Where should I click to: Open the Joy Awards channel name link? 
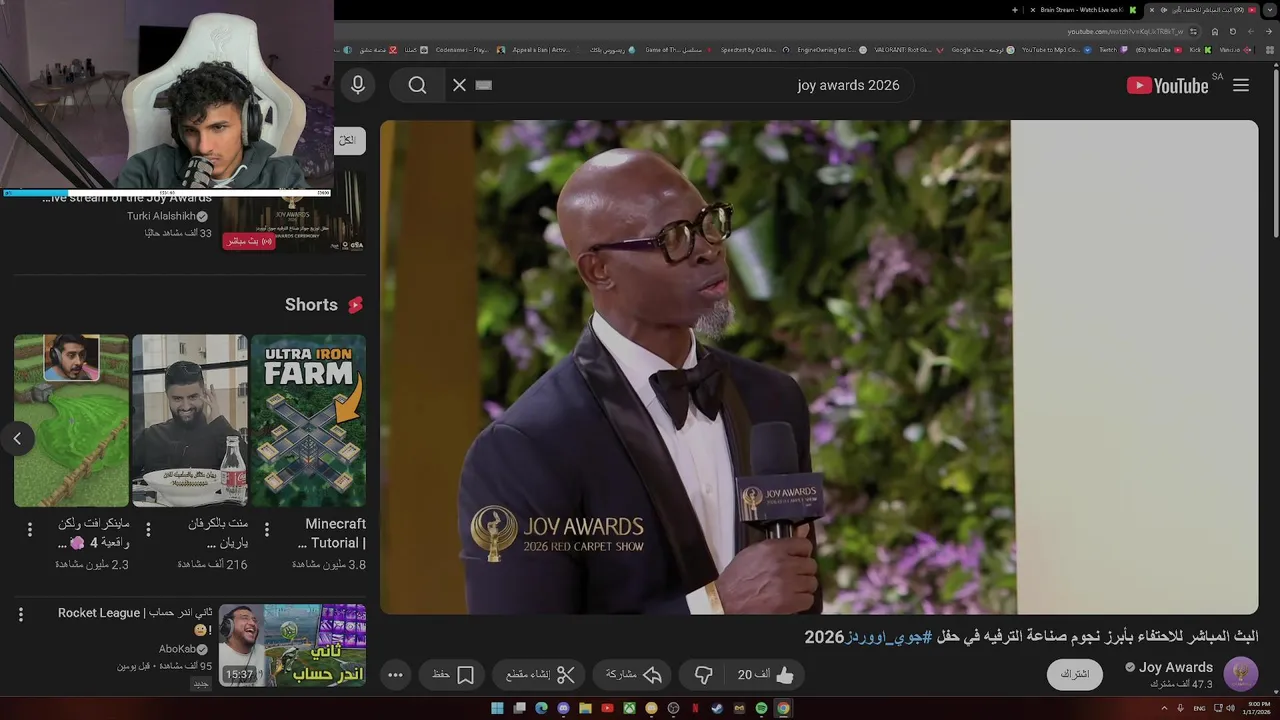[x=1176, y=667]
